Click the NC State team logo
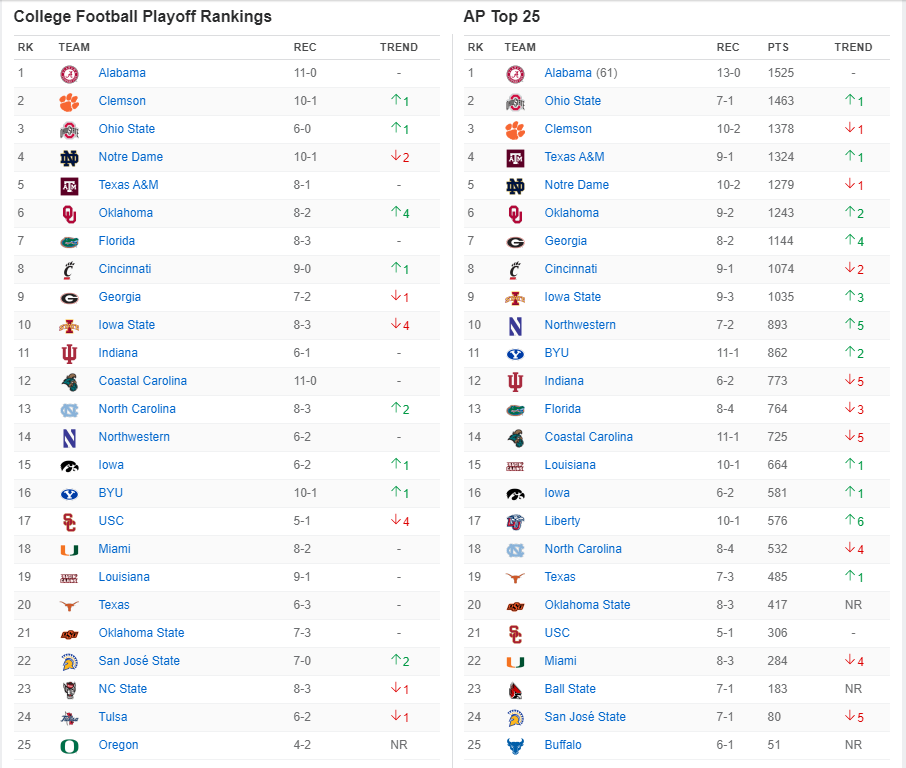Image resolution: width=906 pixels, height=768 pixels. pos(69,689)
